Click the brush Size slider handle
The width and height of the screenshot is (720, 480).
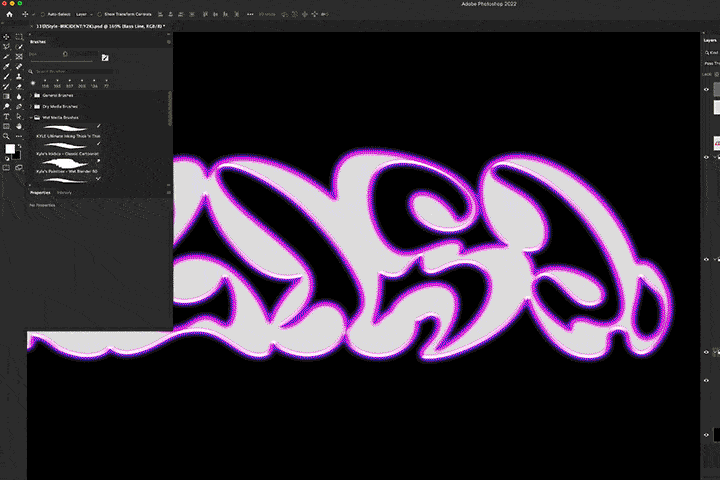pos(65,54)
